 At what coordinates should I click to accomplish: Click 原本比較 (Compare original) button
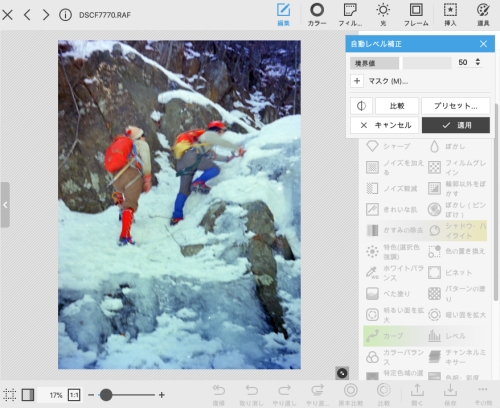point(350,395)
